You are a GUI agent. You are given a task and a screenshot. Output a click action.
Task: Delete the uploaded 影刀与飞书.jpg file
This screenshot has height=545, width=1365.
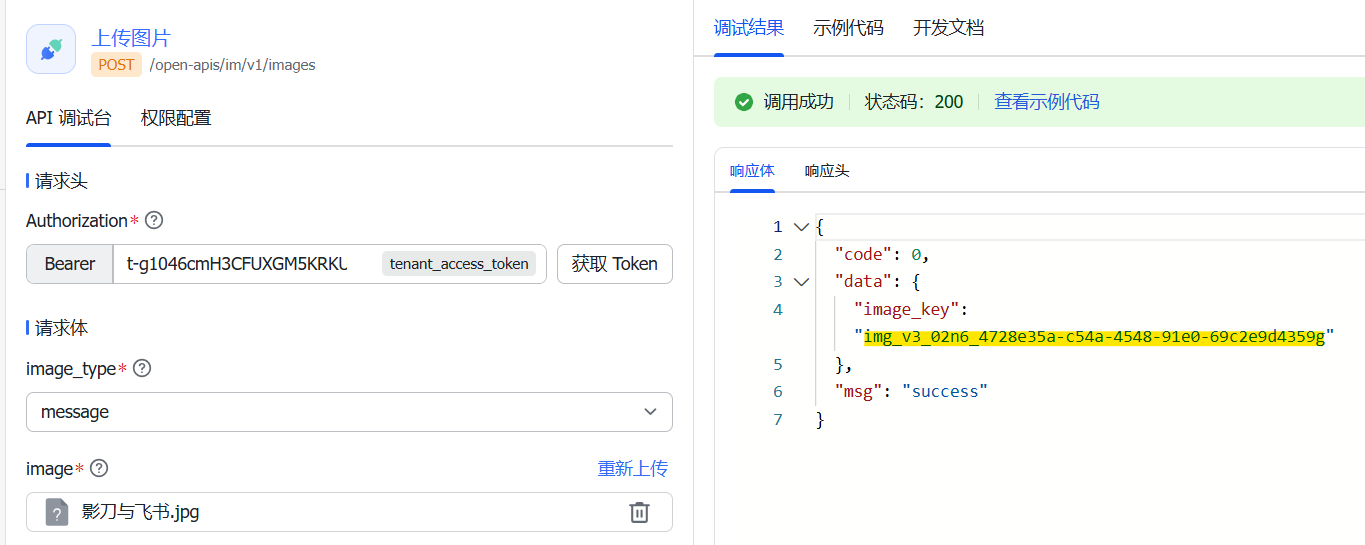(x=639, y=512)
